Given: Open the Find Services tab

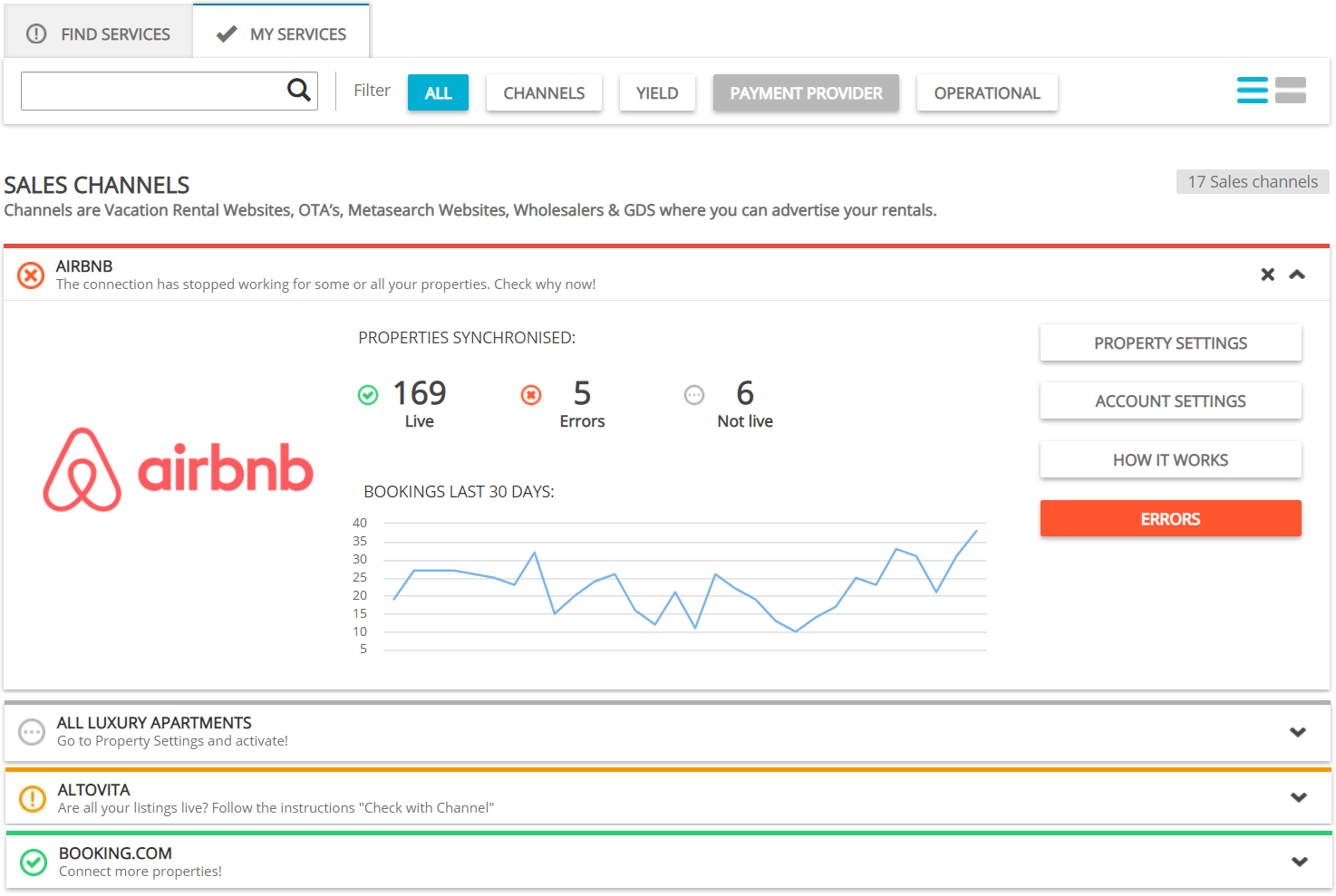Looking at the screenshot, I should [98, 34].
